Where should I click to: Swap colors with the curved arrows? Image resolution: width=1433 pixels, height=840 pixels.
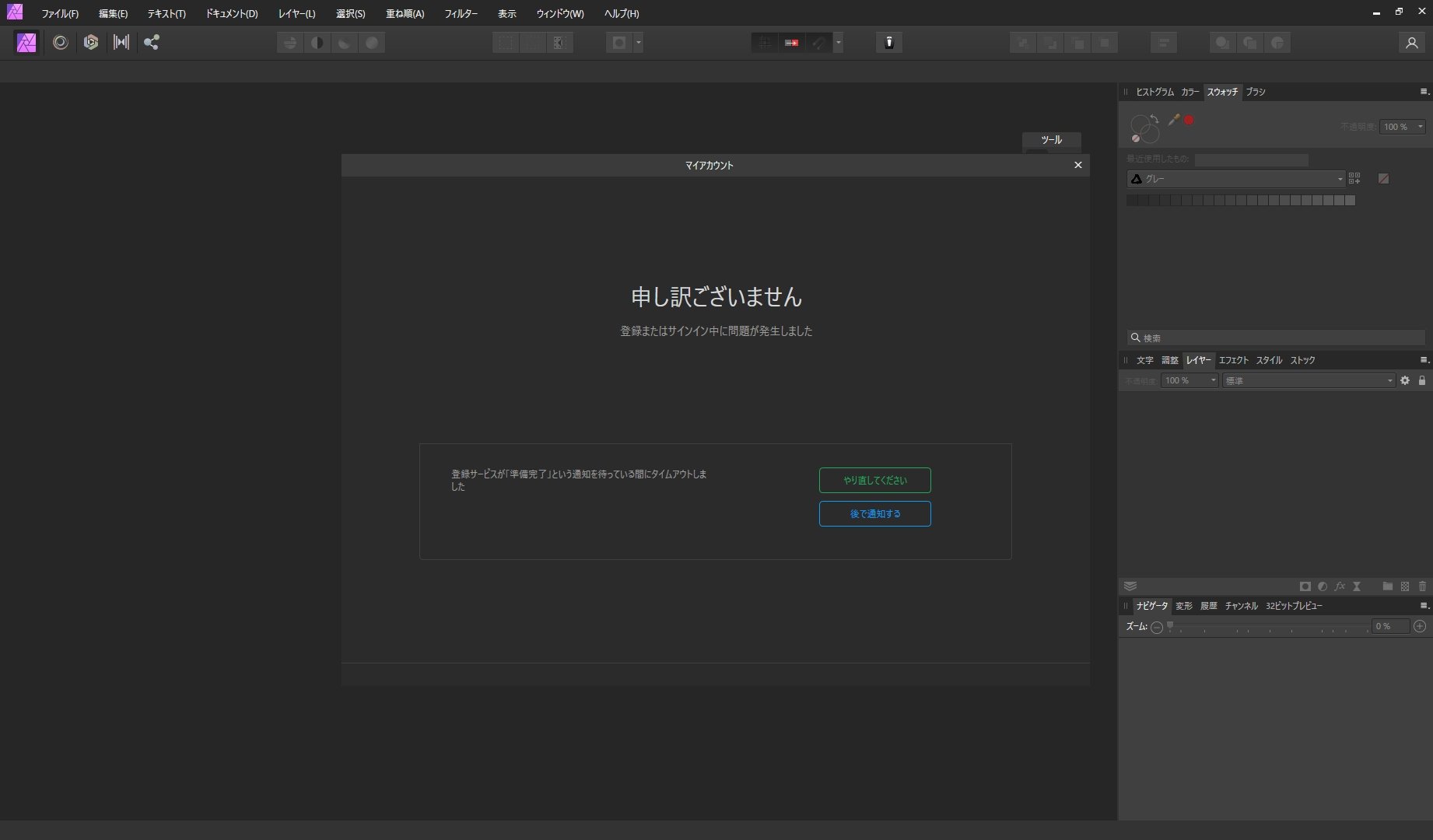point(1154,119)
